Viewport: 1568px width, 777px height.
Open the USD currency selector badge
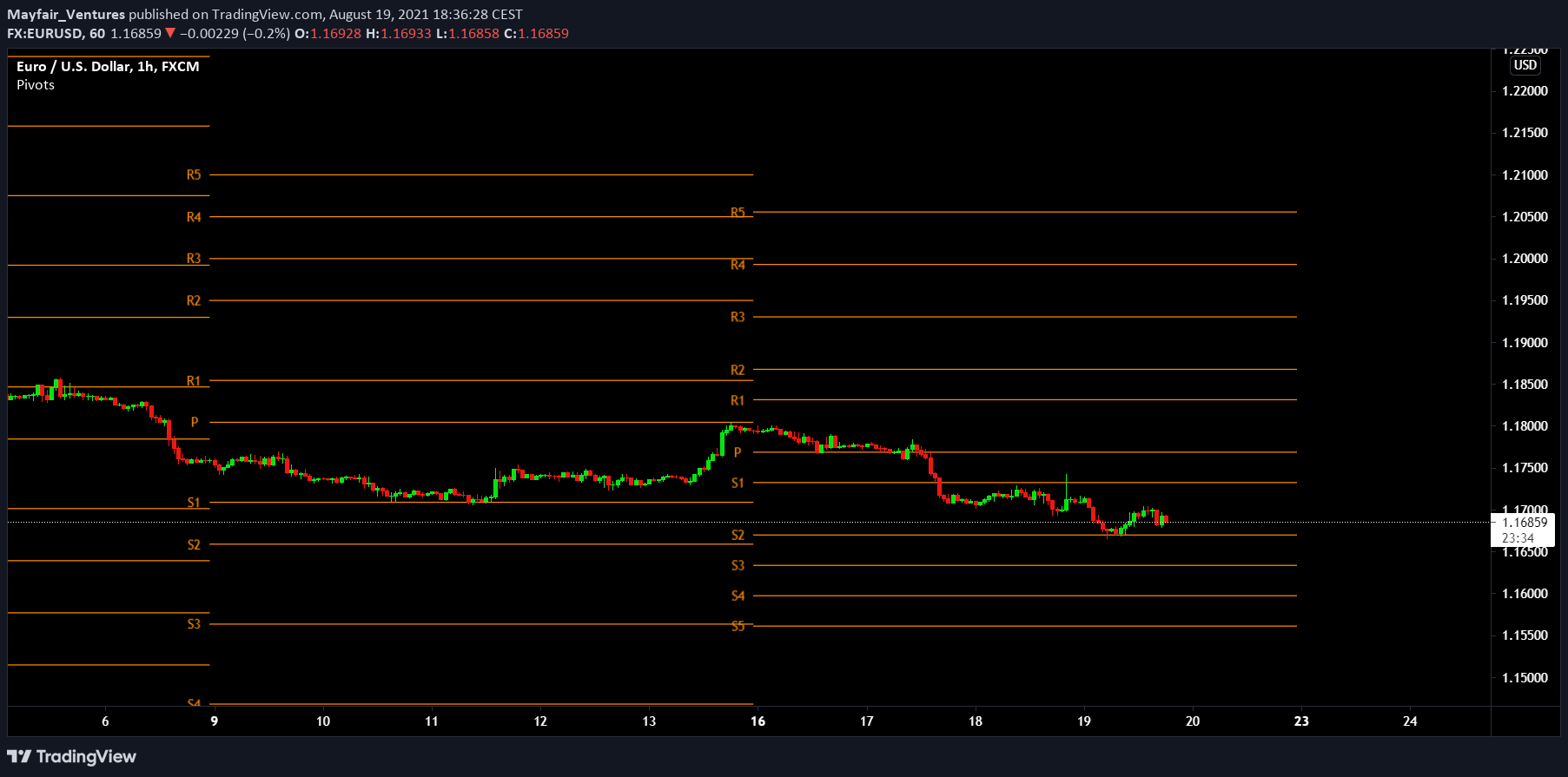click(1525, 65)
